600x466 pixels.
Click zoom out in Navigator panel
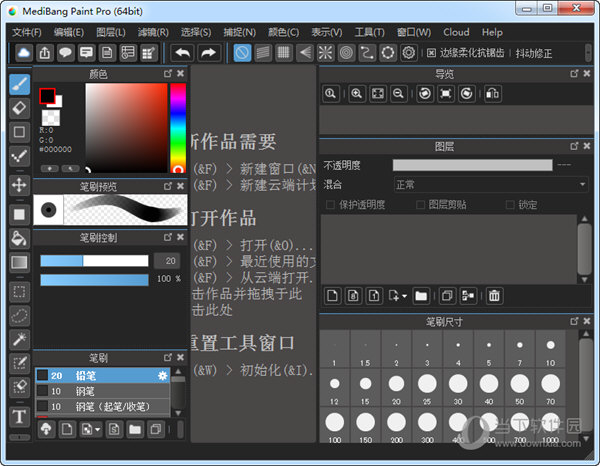[x=398, y=94]
